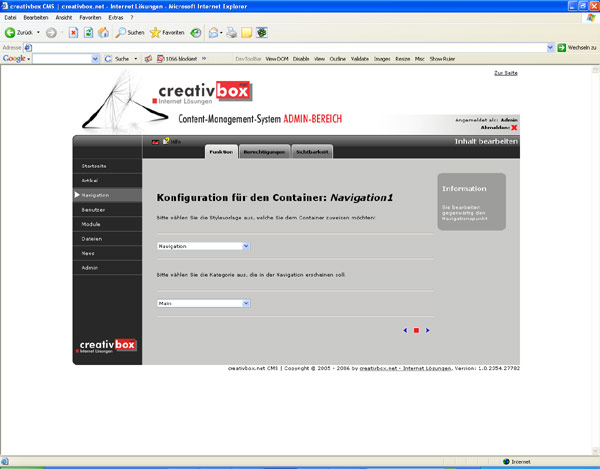Image resolution: width=600 pixels, height=469 pixels.
Task: Expand the browser address bar dropdown arrow
Action: click(x=550, y=47)
